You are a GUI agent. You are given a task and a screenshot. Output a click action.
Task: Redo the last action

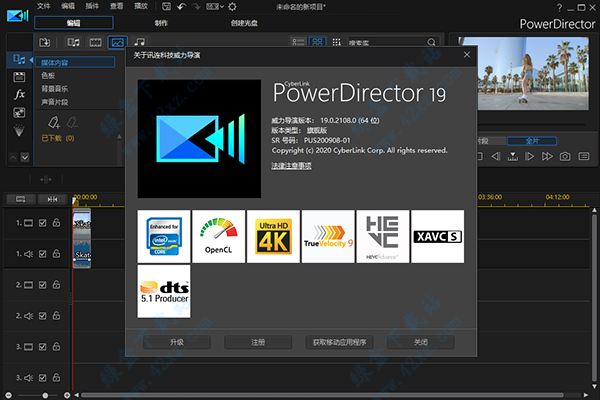[196, 7]
